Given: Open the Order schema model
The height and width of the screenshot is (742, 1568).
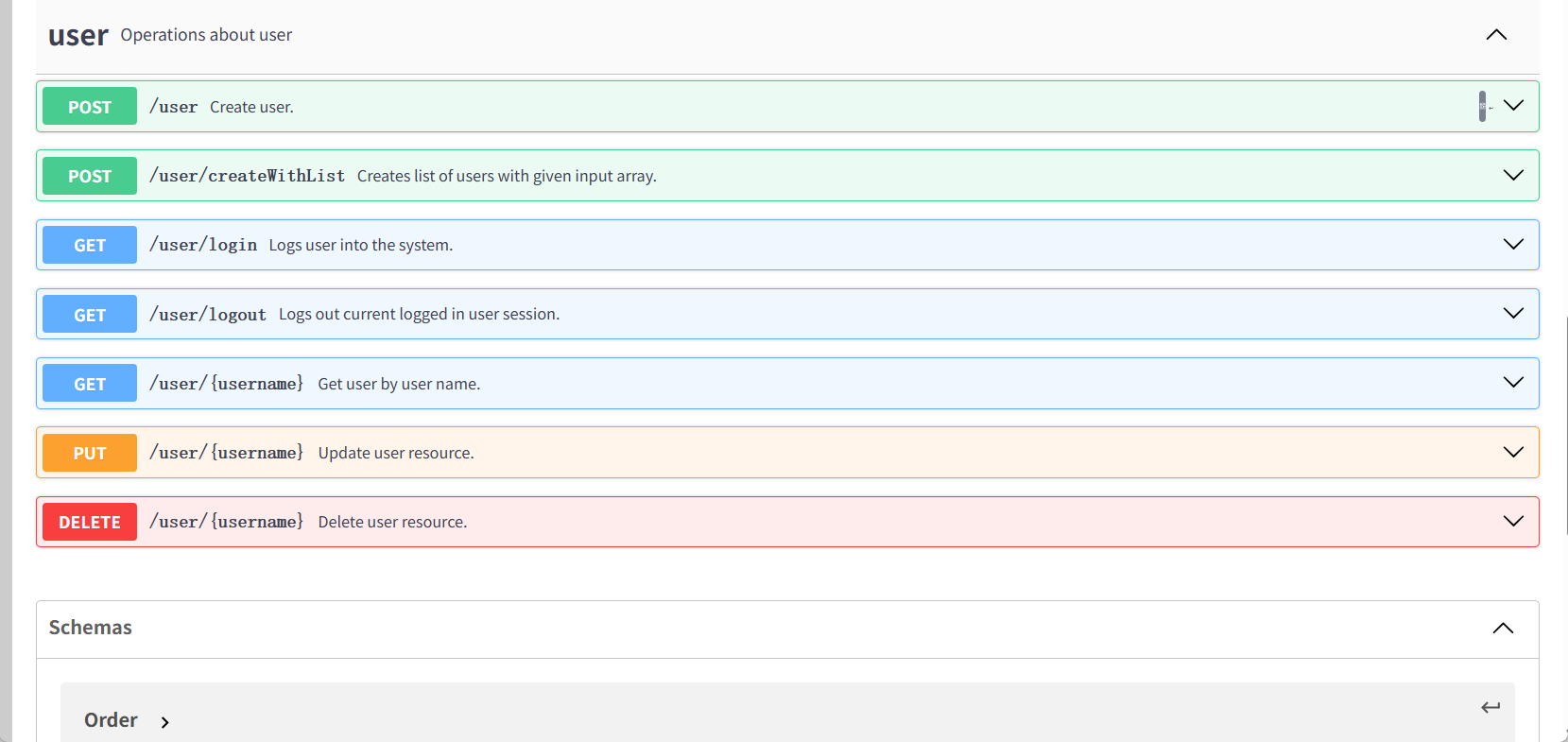Looking at the screenshot, I should [111, 720].
